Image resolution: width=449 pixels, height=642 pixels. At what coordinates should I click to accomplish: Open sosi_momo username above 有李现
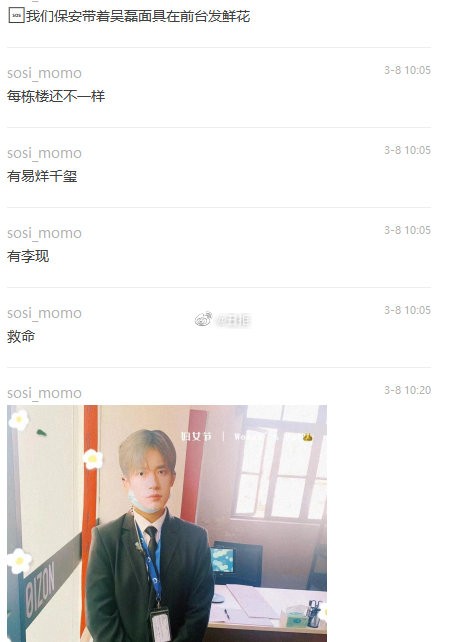[44, 233]
